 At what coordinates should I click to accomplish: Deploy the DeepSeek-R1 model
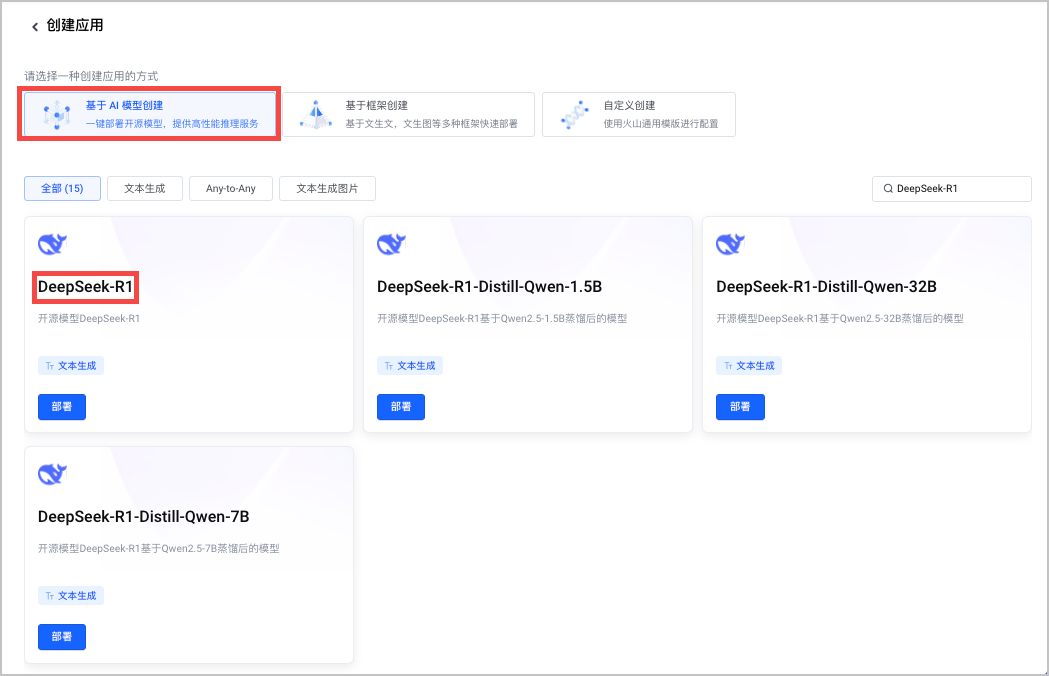[62, 407]
